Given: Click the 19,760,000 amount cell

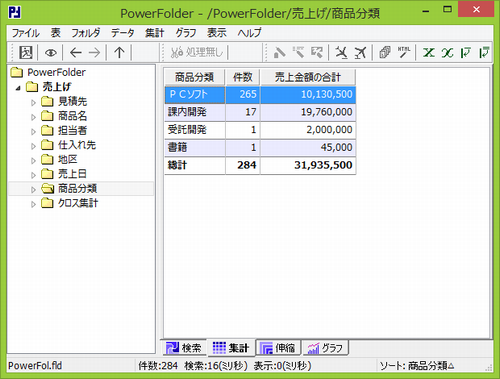Looking at the screenshot, I should click(308, 112).
